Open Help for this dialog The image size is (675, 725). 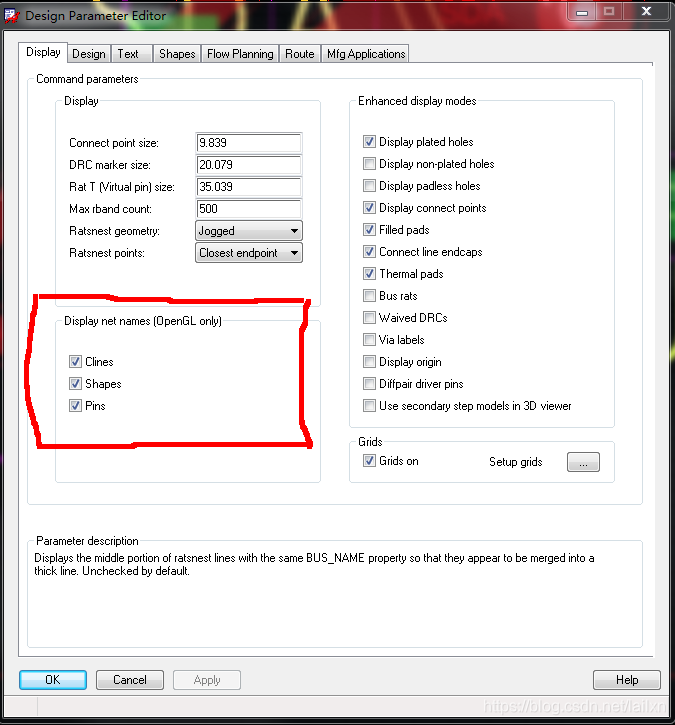pos(627,680)
